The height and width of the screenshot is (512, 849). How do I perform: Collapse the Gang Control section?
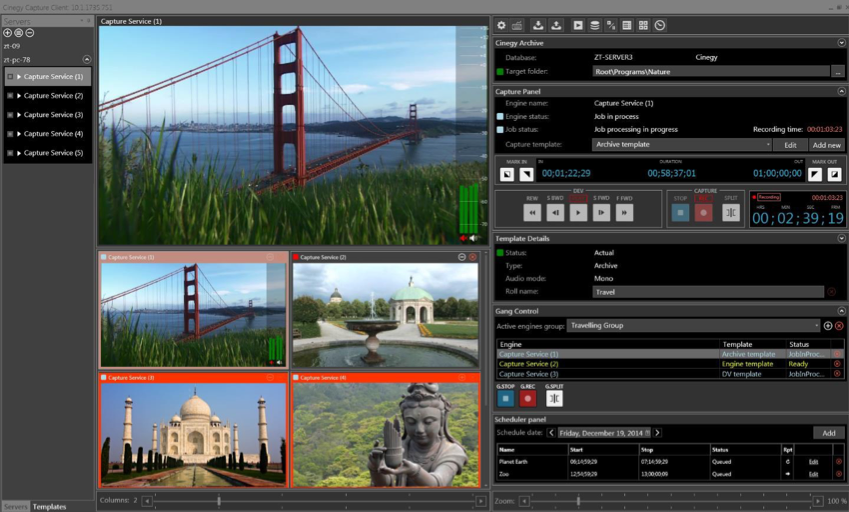(x=841, y=311)
